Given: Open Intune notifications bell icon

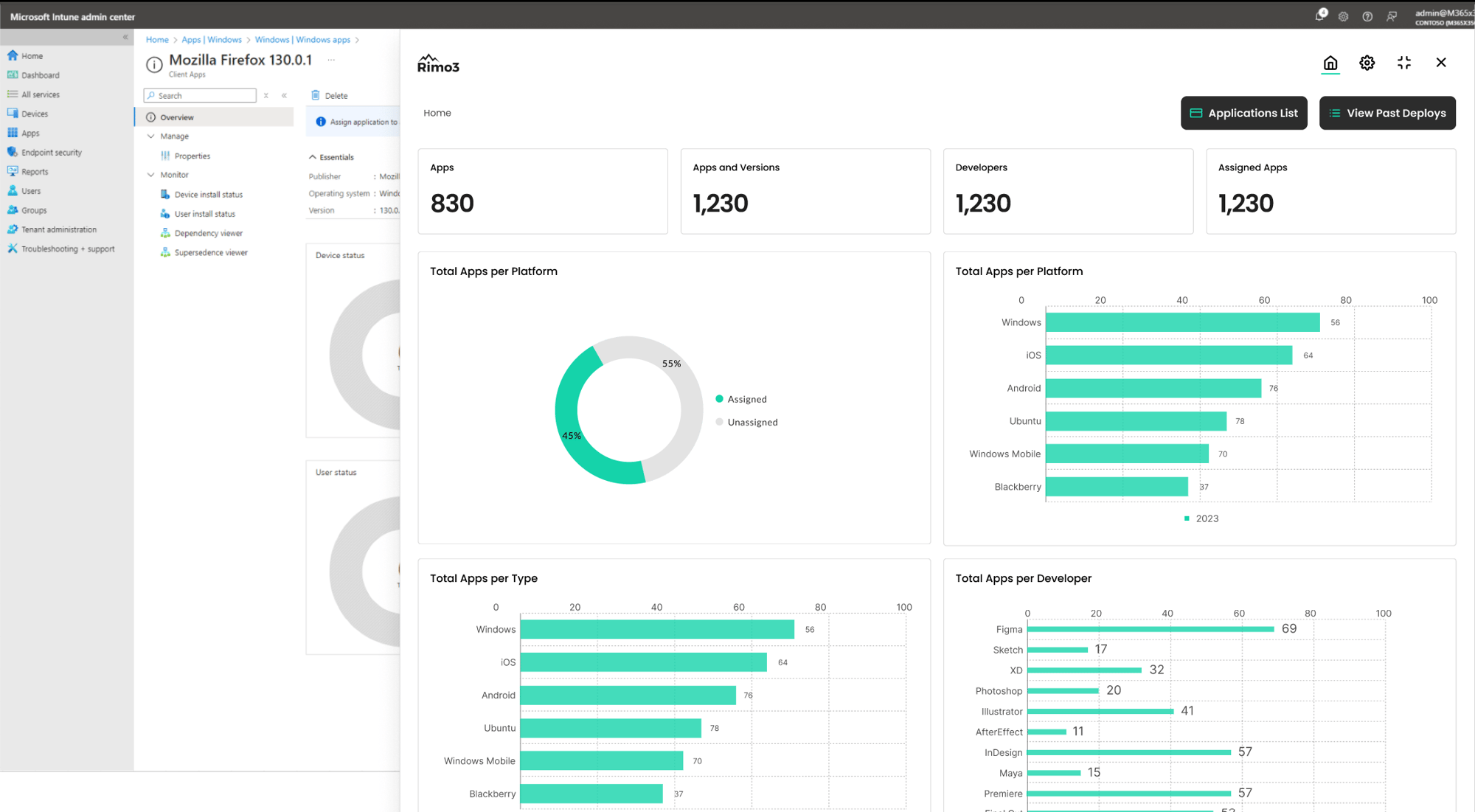Looking at the screenshot, I should coord(1320,15).
